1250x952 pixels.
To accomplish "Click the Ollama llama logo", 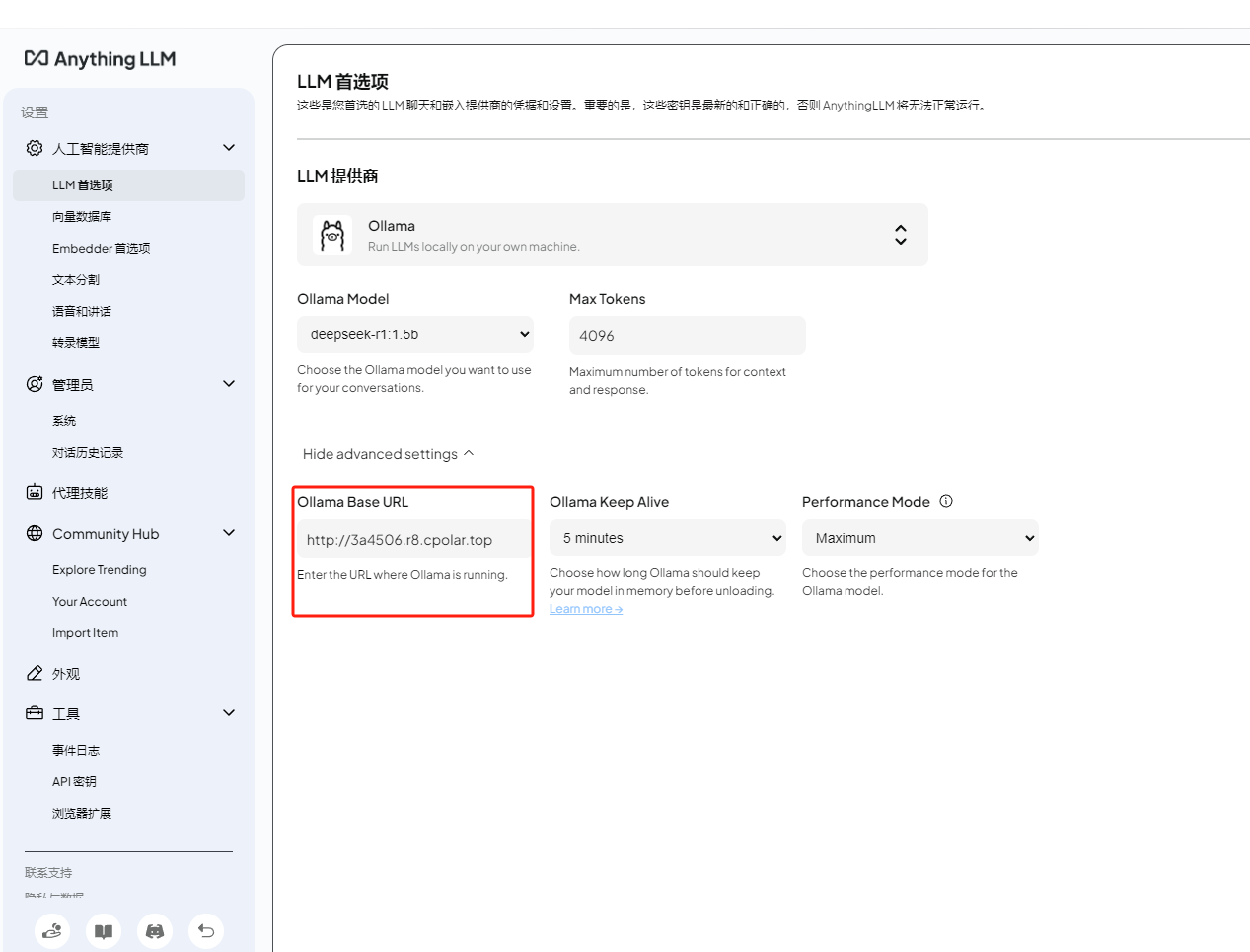I will point(332,235).
